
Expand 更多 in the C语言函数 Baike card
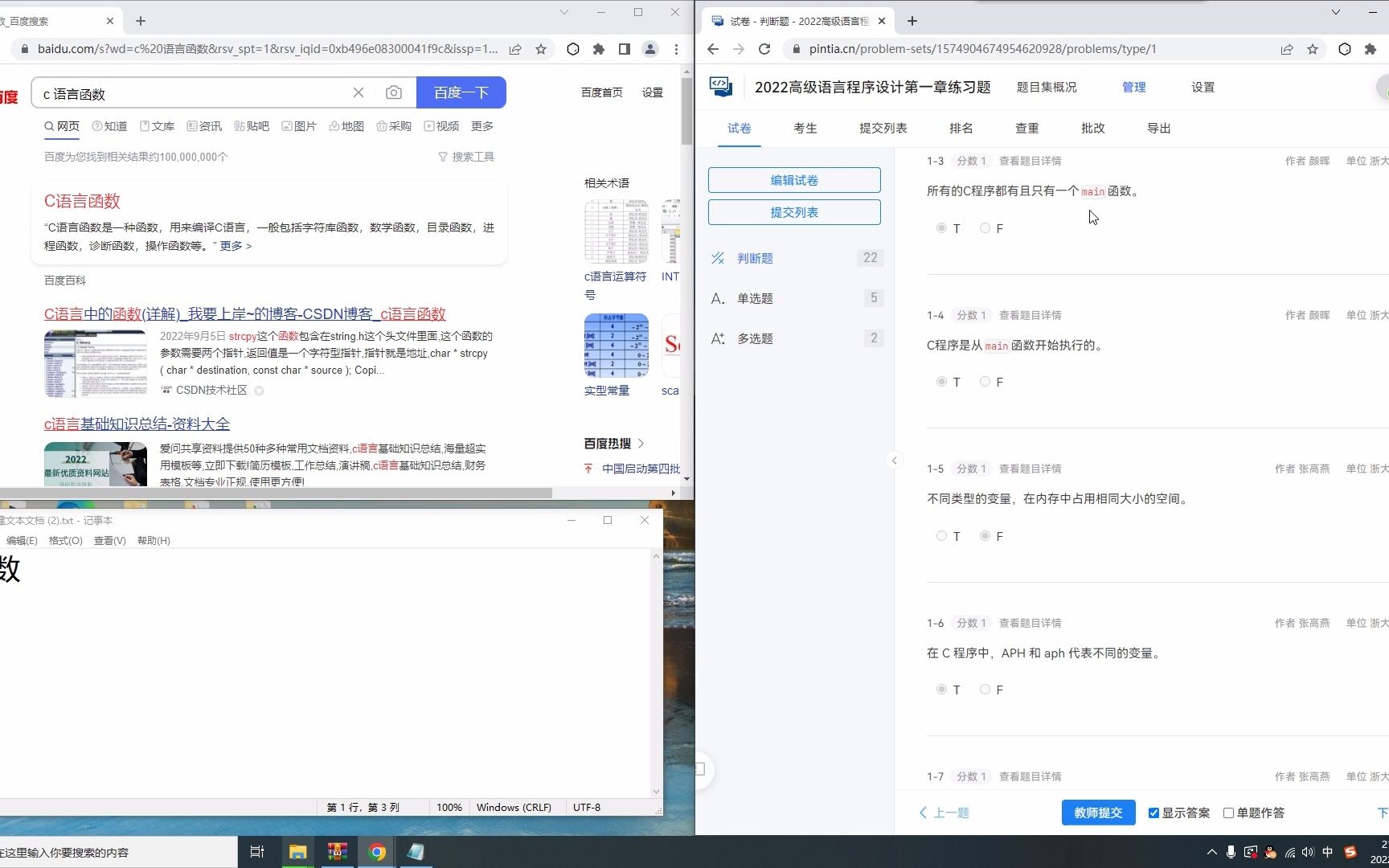(236, 246)
